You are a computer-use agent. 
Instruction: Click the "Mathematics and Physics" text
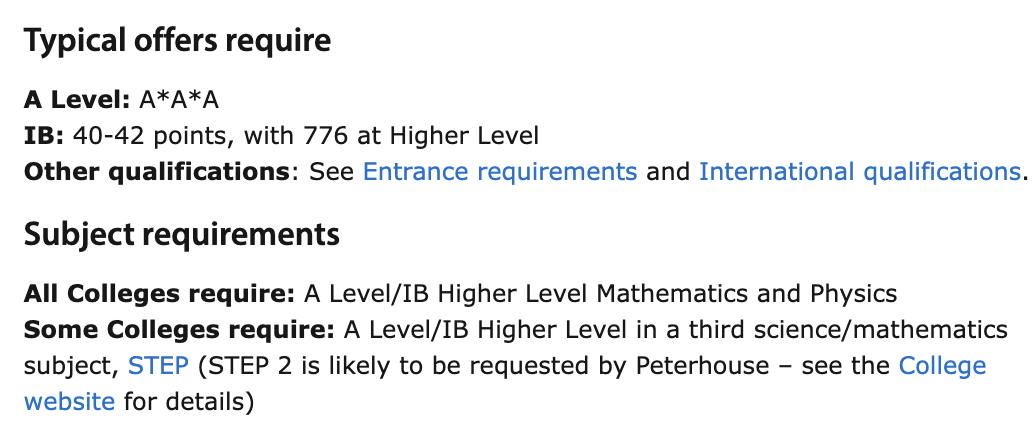747,294
